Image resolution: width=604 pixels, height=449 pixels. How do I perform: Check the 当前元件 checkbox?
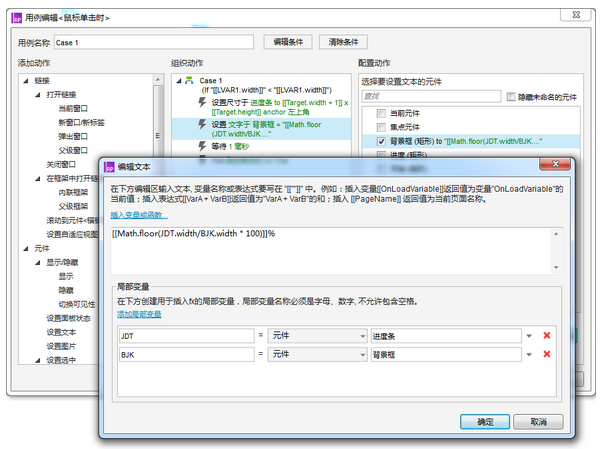click(382, 115)
